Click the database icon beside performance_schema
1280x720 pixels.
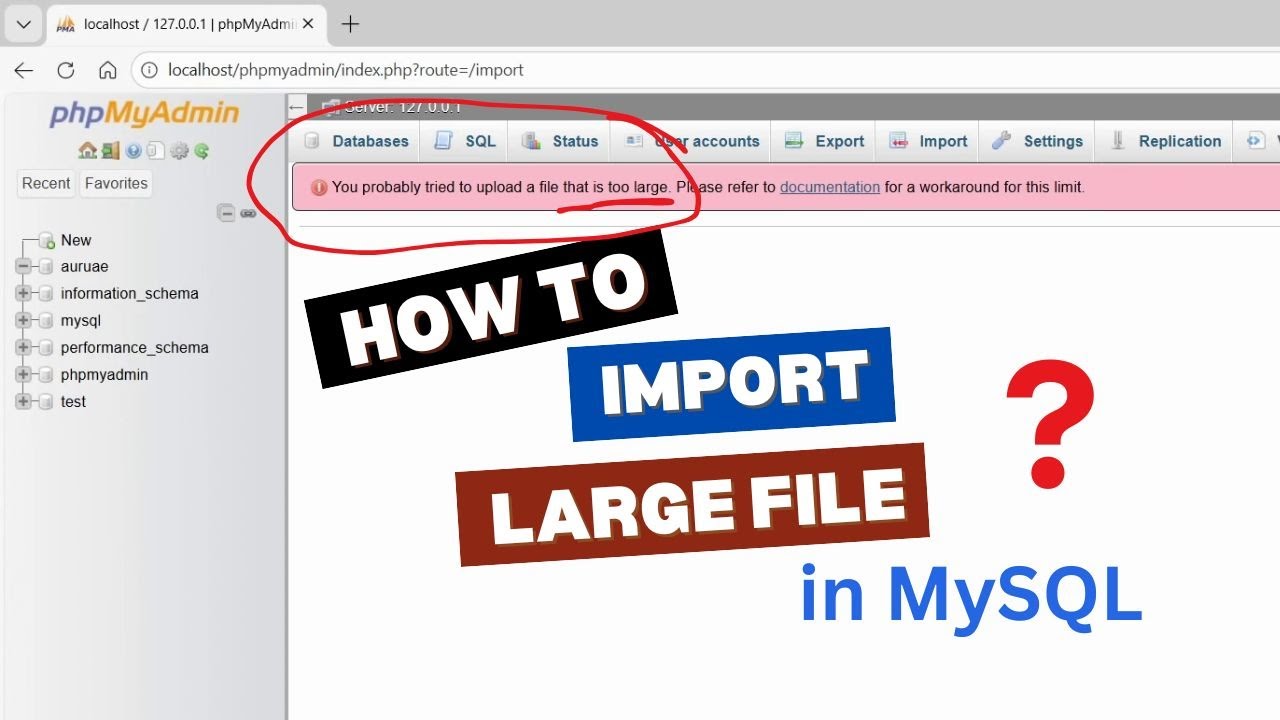[x=44, y=348]
